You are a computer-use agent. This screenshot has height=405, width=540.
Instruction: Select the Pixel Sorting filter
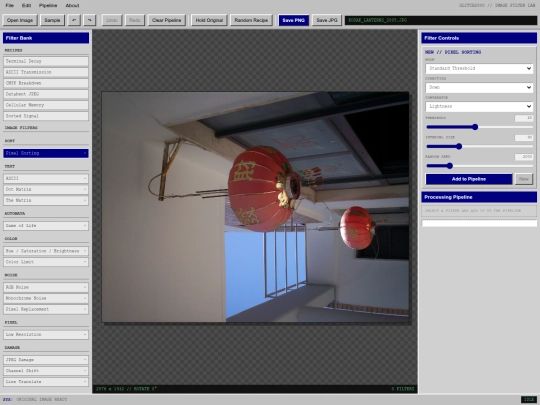[46, 153]
